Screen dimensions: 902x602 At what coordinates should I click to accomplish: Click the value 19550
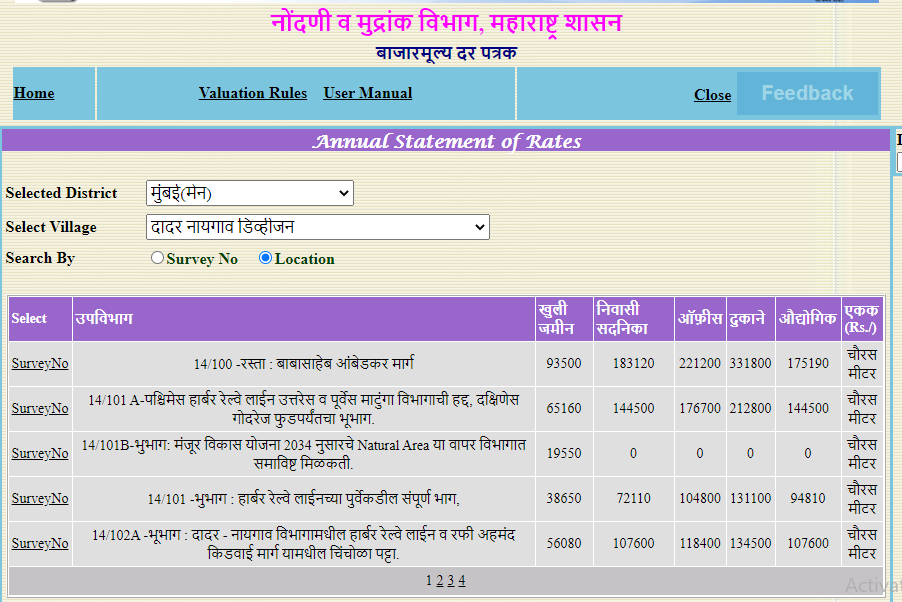(564, 454)
